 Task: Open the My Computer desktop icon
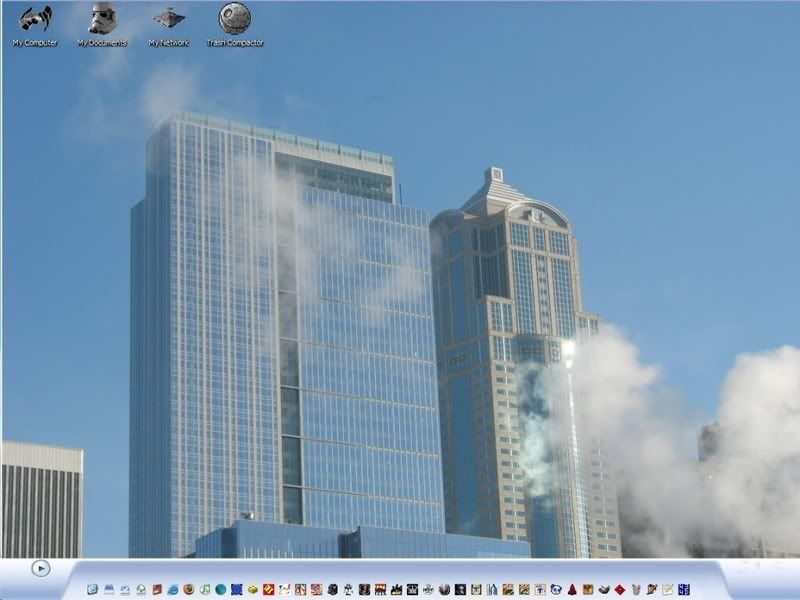[35, 26]
